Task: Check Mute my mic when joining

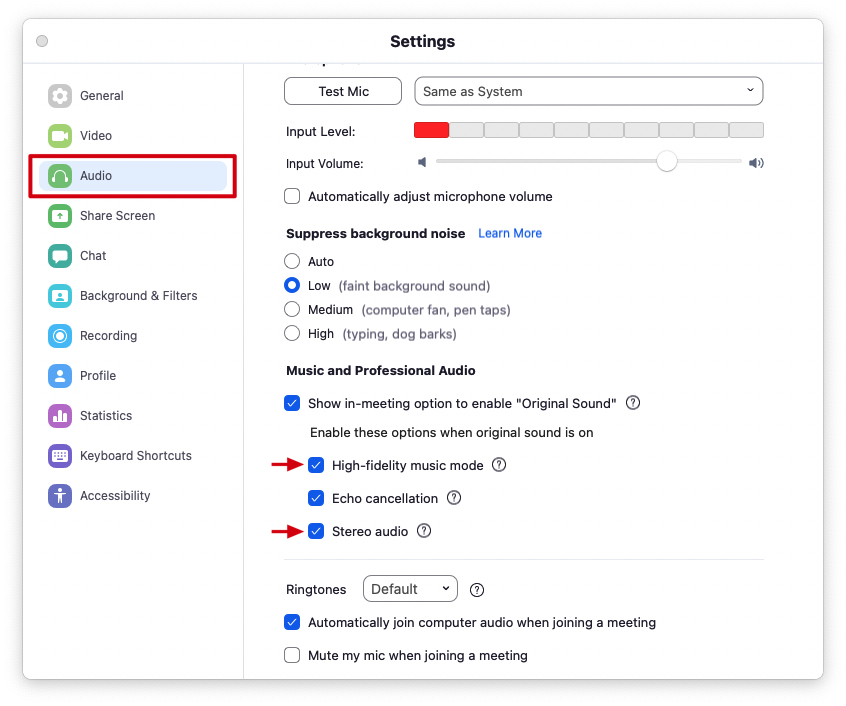Action: [293, 656]
